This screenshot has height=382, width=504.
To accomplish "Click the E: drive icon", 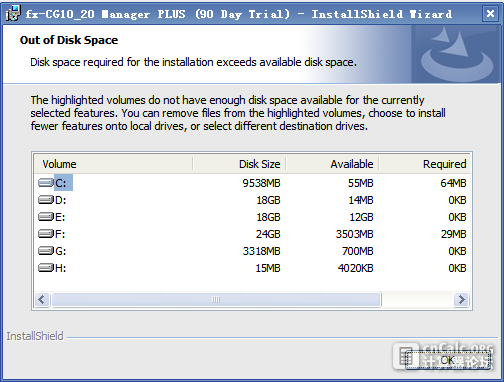I will point(46,217).
